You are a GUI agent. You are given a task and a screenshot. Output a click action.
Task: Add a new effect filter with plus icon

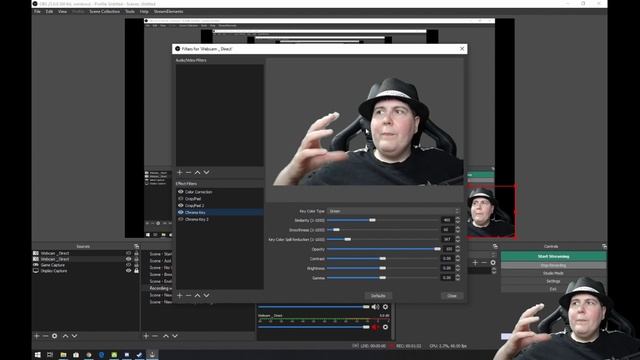coord(180,296)
